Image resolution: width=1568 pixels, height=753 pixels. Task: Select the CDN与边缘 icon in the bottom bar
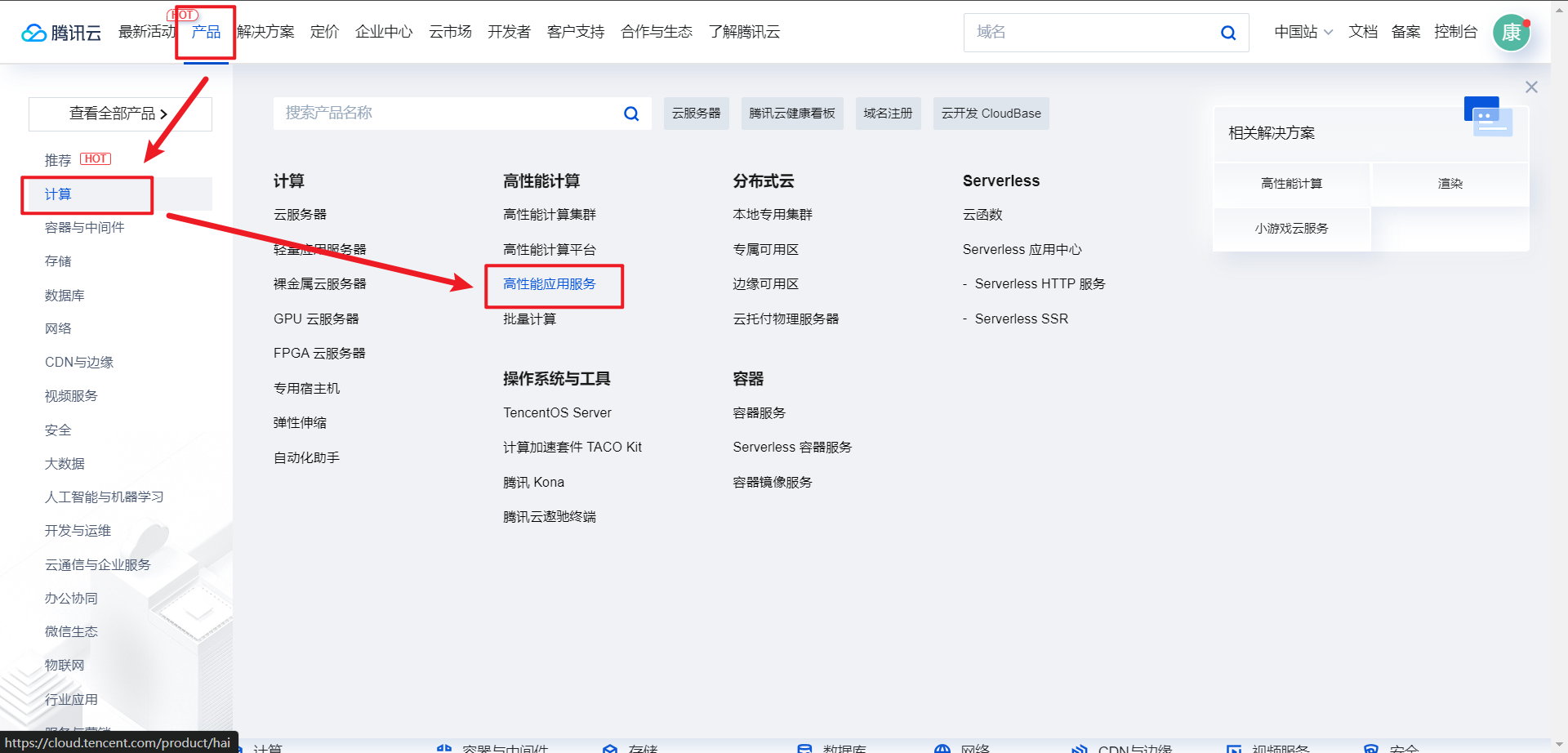pos(1080,747)
